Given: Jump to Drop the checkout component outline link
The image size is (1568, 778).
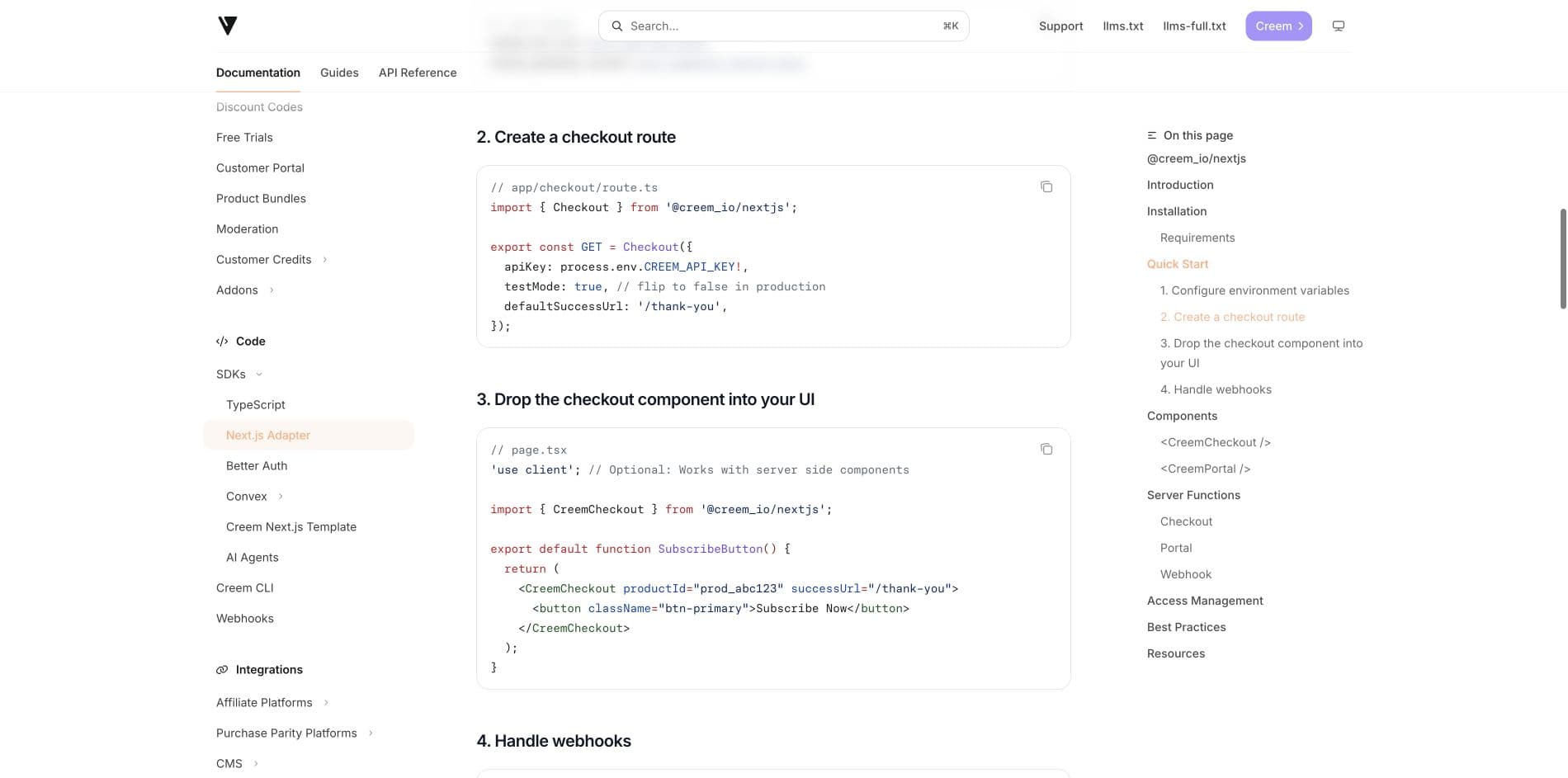Looking at the screenshot, I should click(1262, 353).
